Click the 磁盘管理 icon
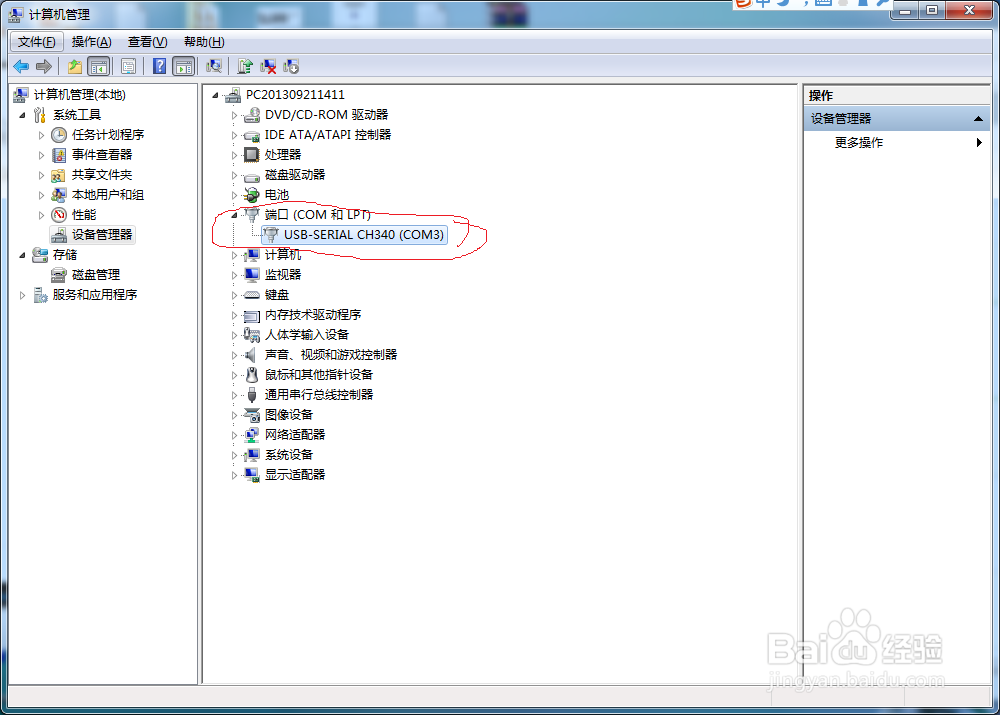The width and height of the screenshot is (1000, 715). click(59, 275)
